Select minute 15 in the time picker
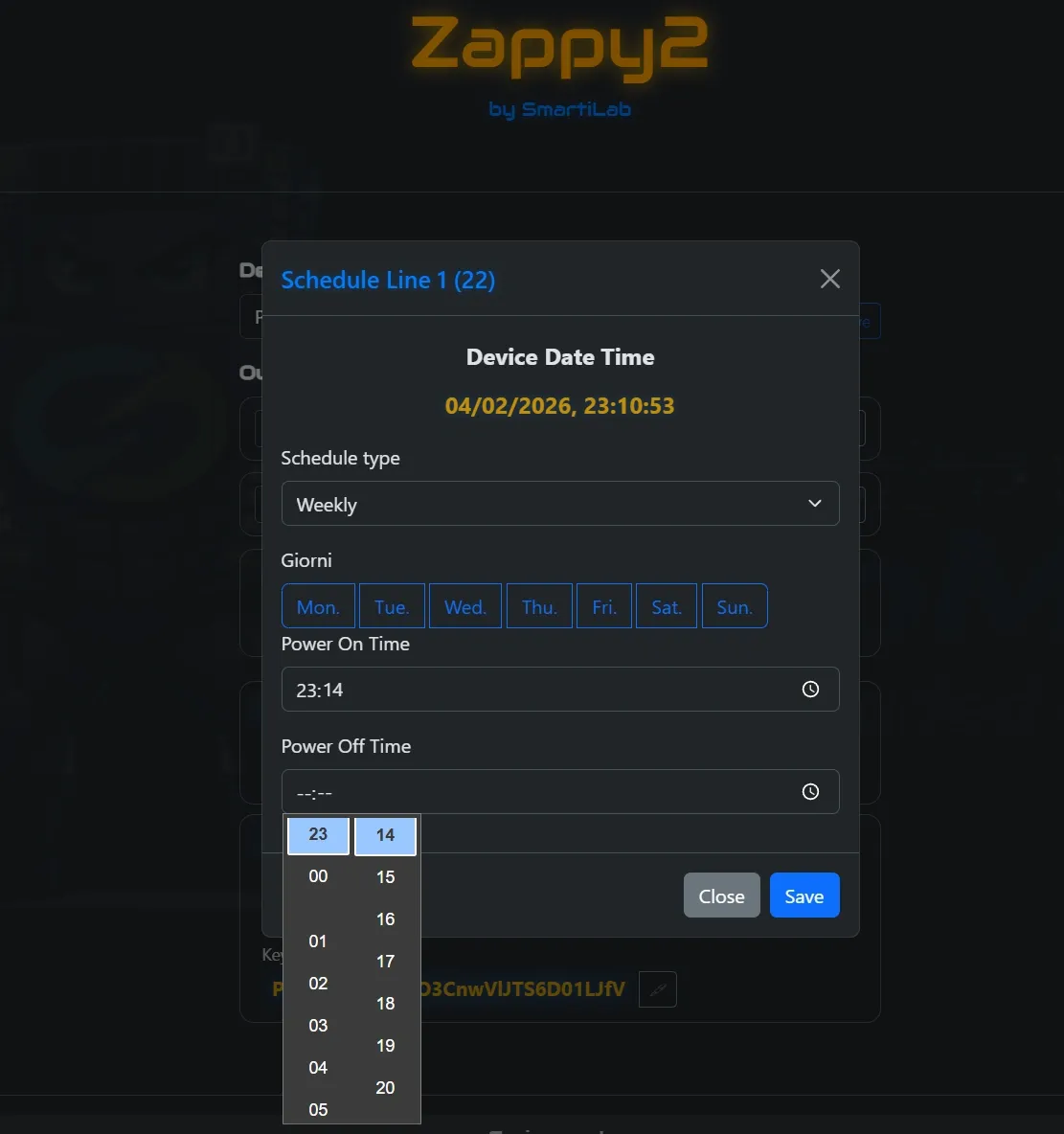 pyautogui.click(x=386, y=877)
